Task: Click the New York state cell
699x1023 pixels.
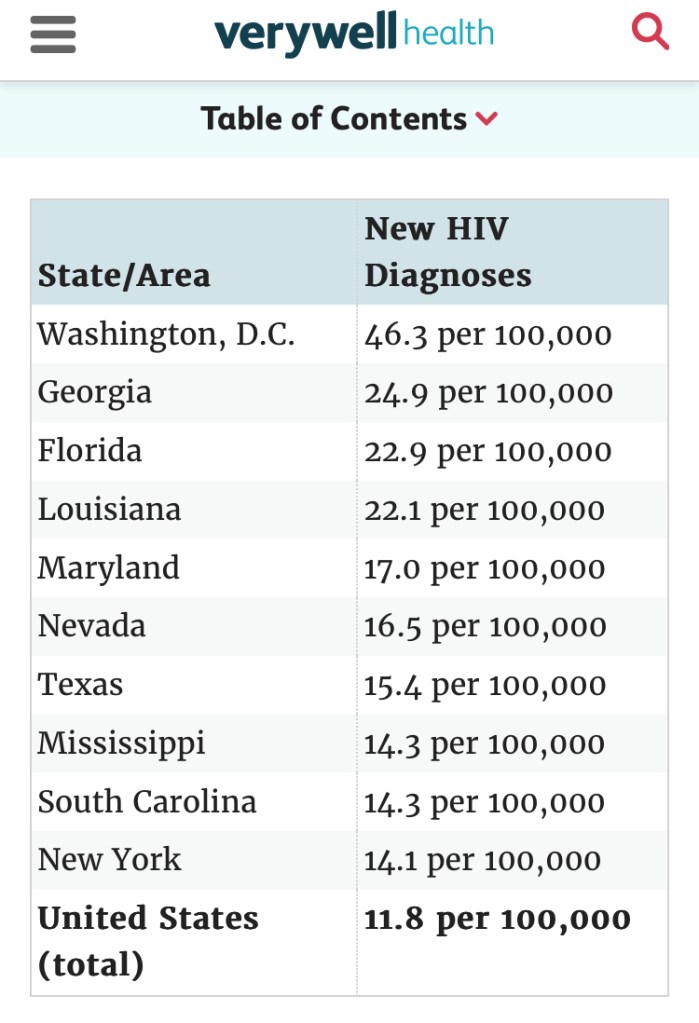Action: coord(110,860)
